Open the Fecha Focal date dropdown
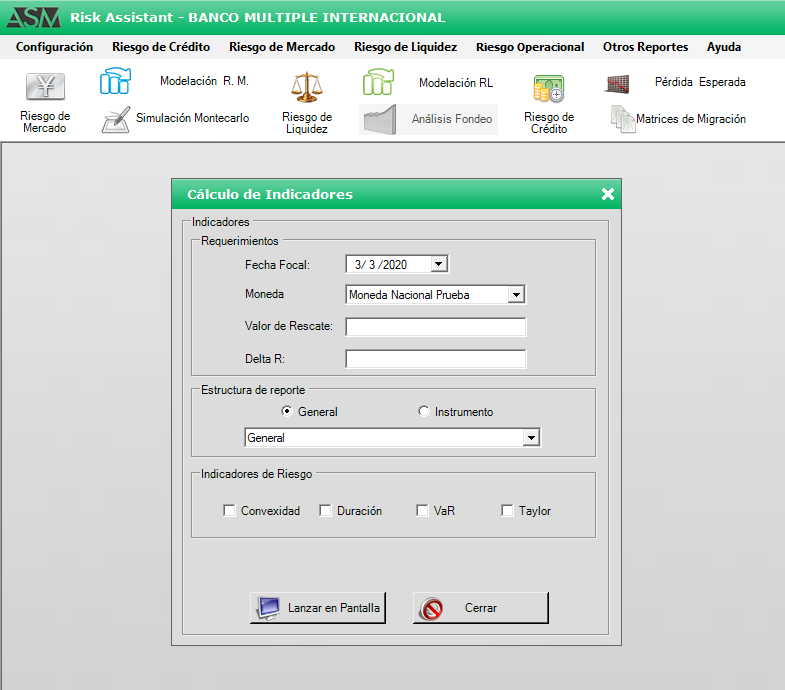Screen dimensions: 785x690 point(438,264)
